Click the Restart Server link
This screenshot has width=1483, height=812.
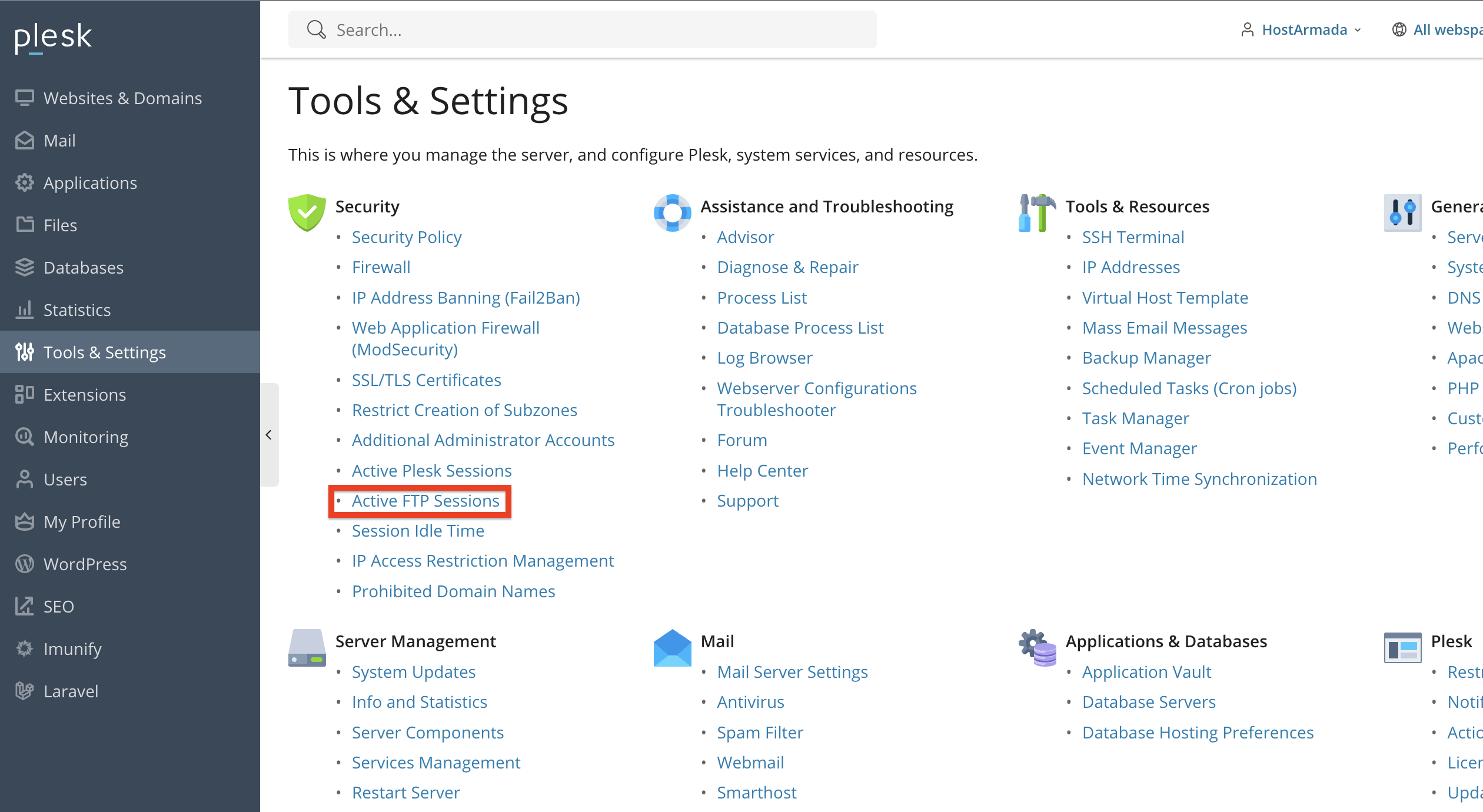coord(405,793)
